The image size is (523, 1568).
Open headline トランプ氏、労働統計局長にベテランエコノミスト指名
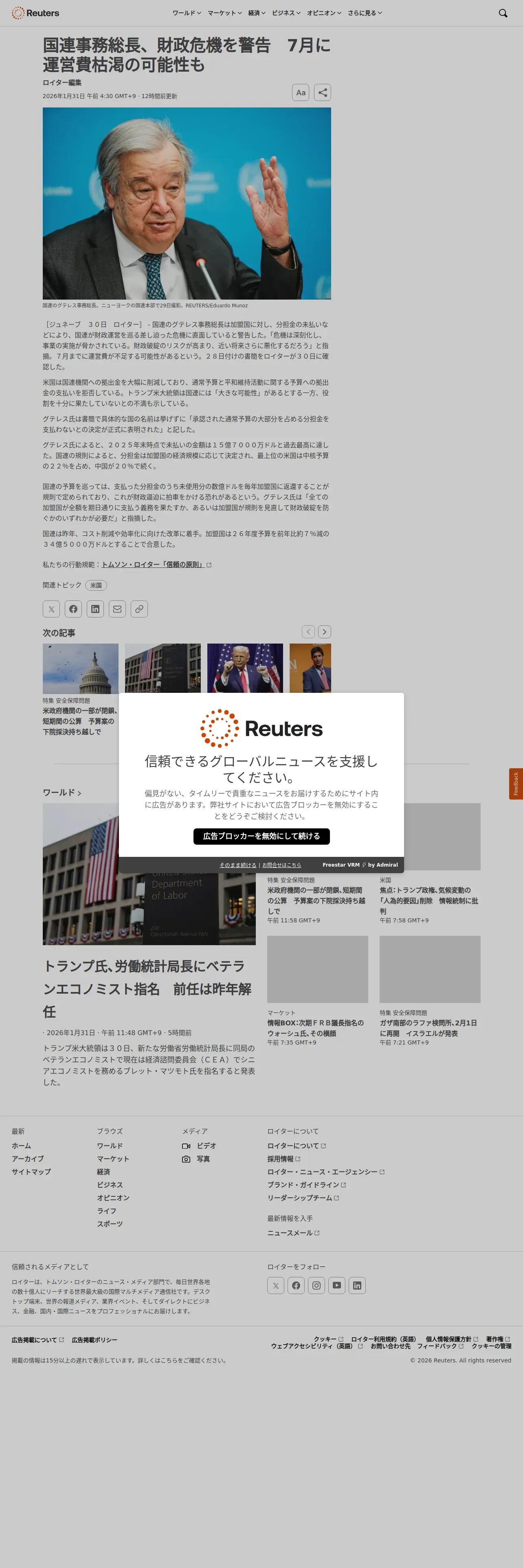147,988
